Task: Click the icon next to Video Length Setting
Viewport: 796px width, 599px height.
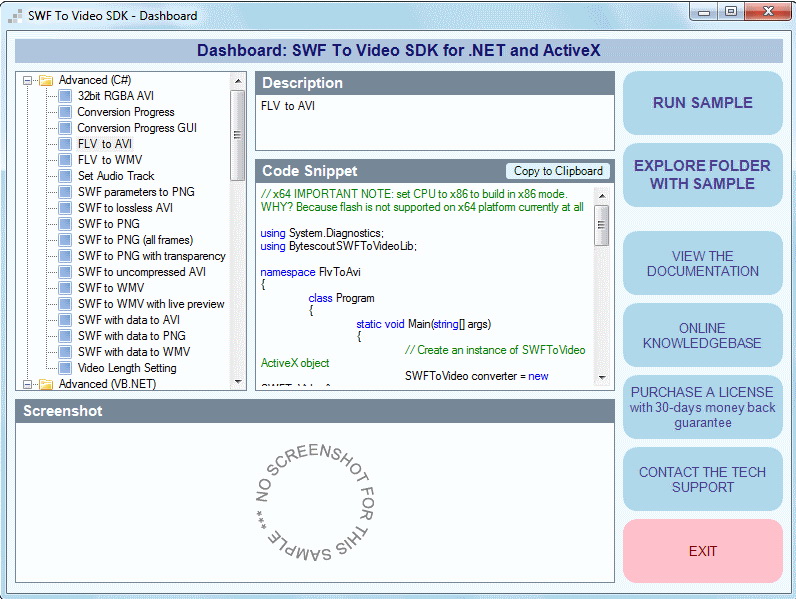Action: pos(66,368)
